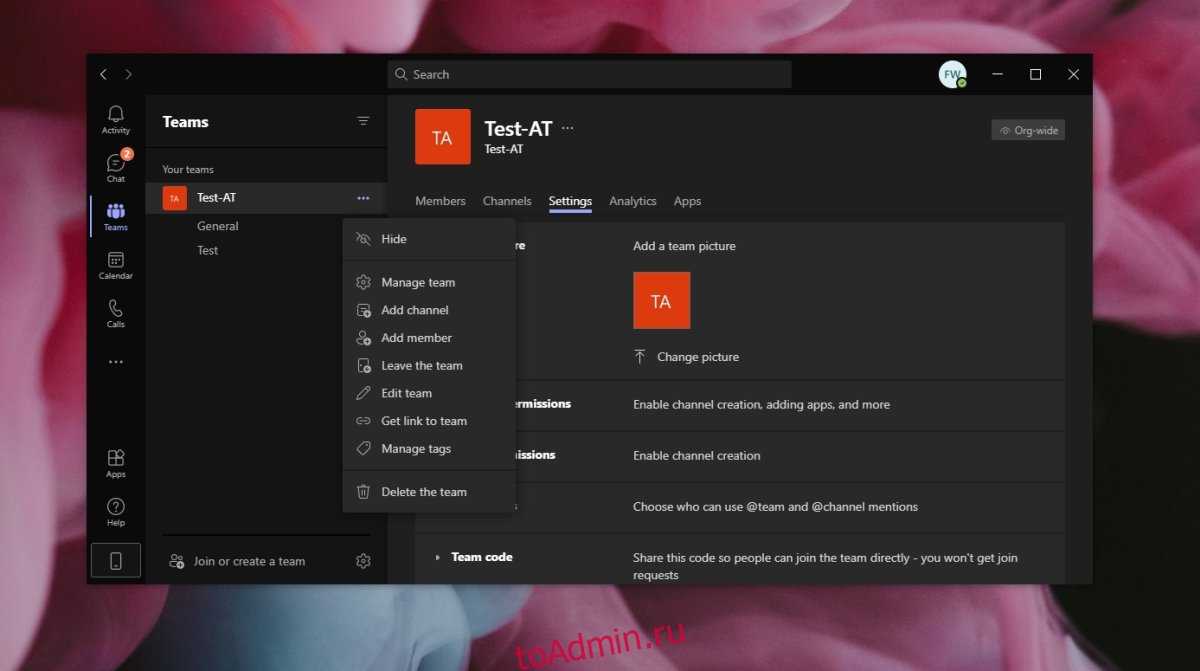Click Join or create a team
The image size is (1200, 671).
(x=248, y=561)
